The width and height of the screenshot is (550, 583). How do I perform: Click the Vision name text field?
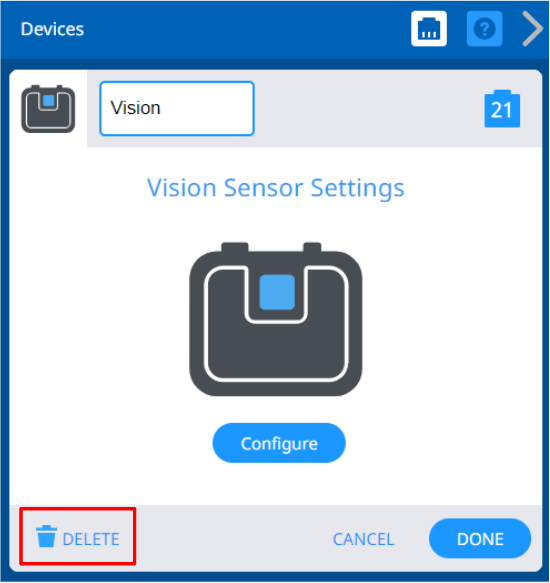tap(177, 109)
